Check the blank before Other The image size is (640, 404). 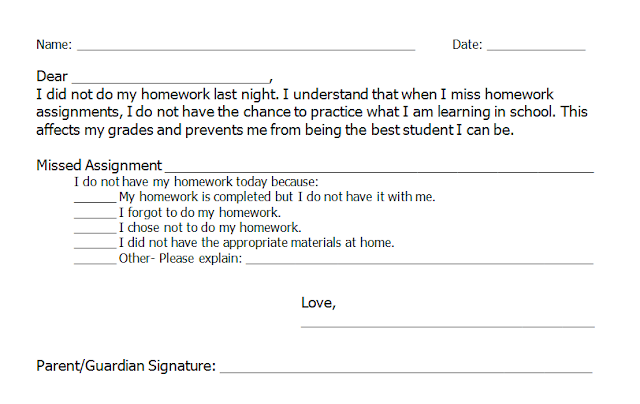point(95,261)
